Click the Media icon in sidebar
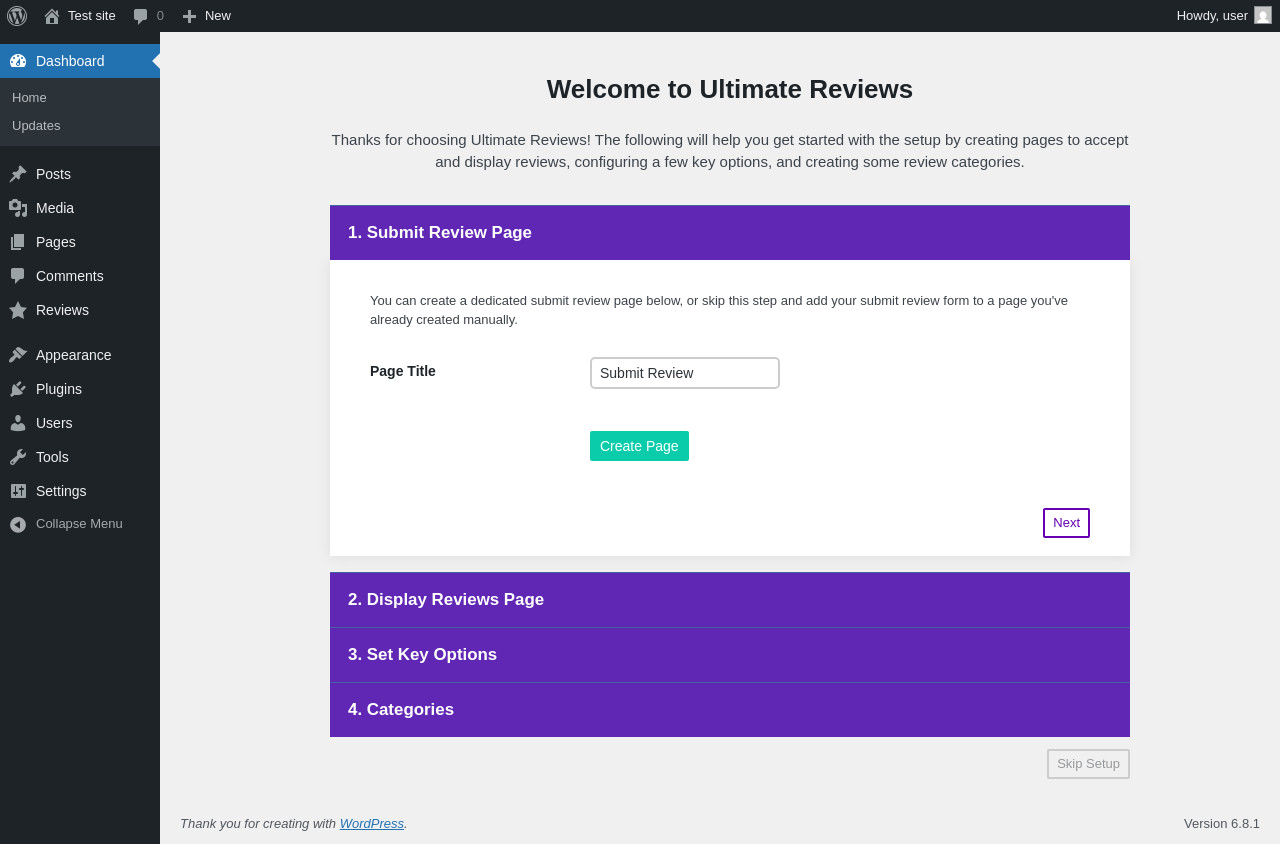This screenshot has height=844, width=1280. pos(18,208)
